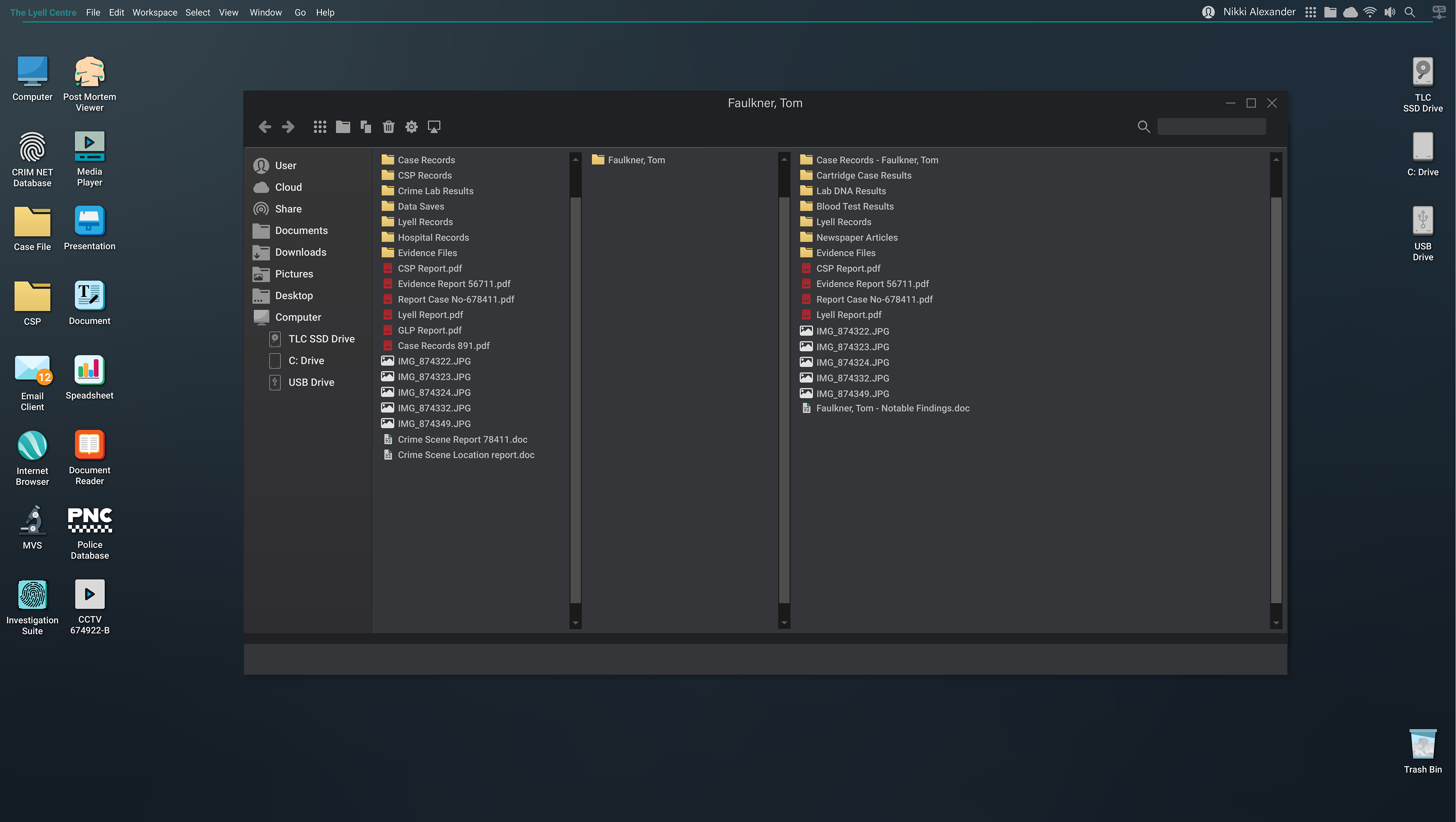
Task: Select Newspaper Articles folder
Action: coord(849,237)
